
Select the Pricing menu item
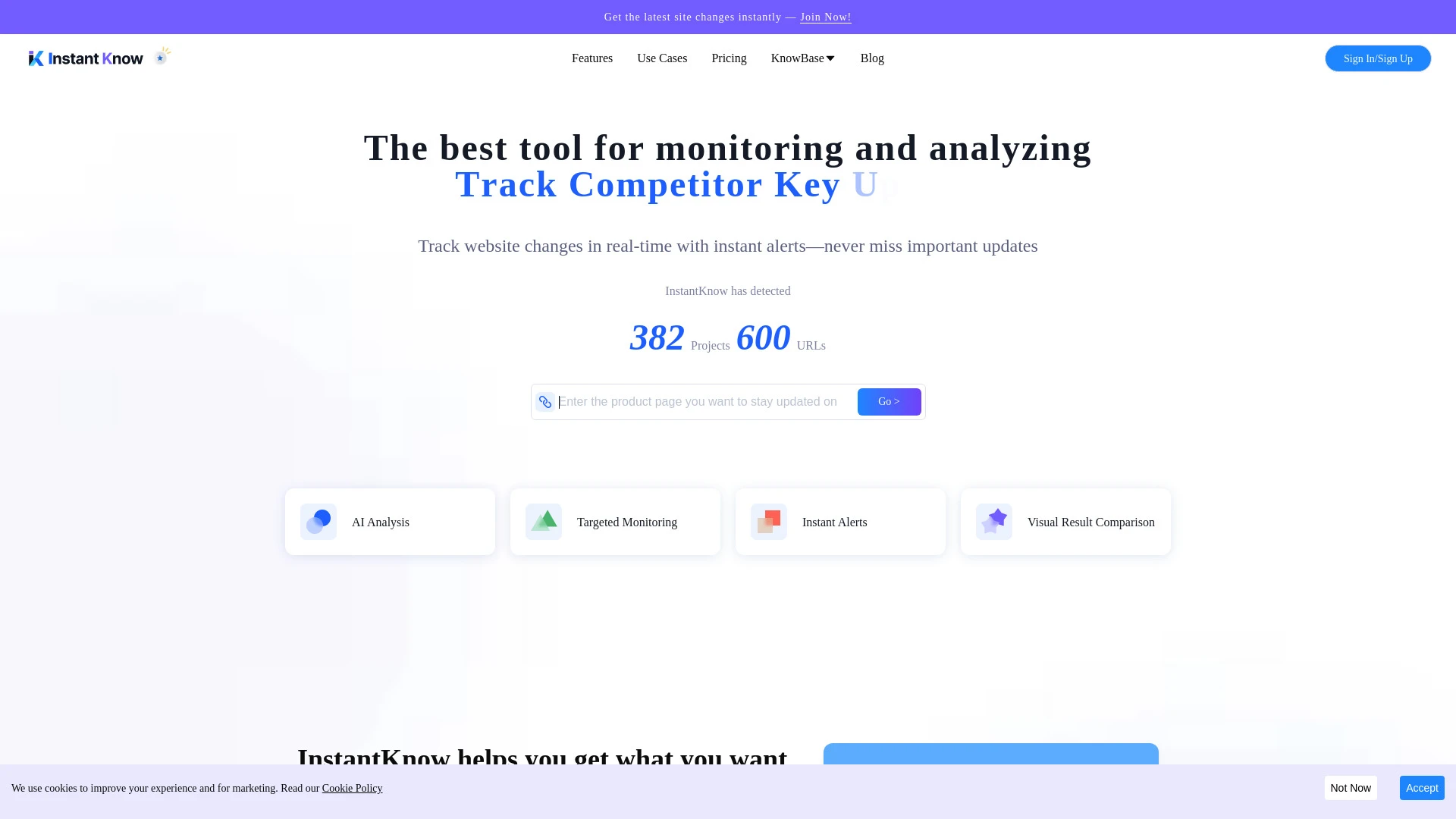click(728, 58)
